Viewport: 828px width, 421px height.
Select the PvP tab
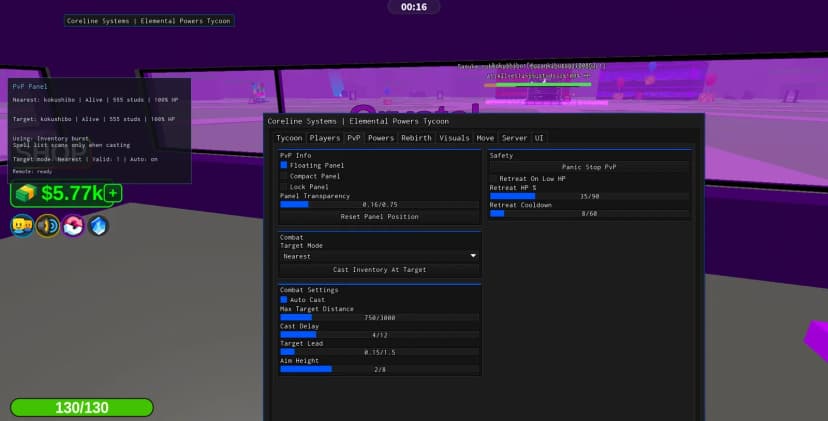353,138
